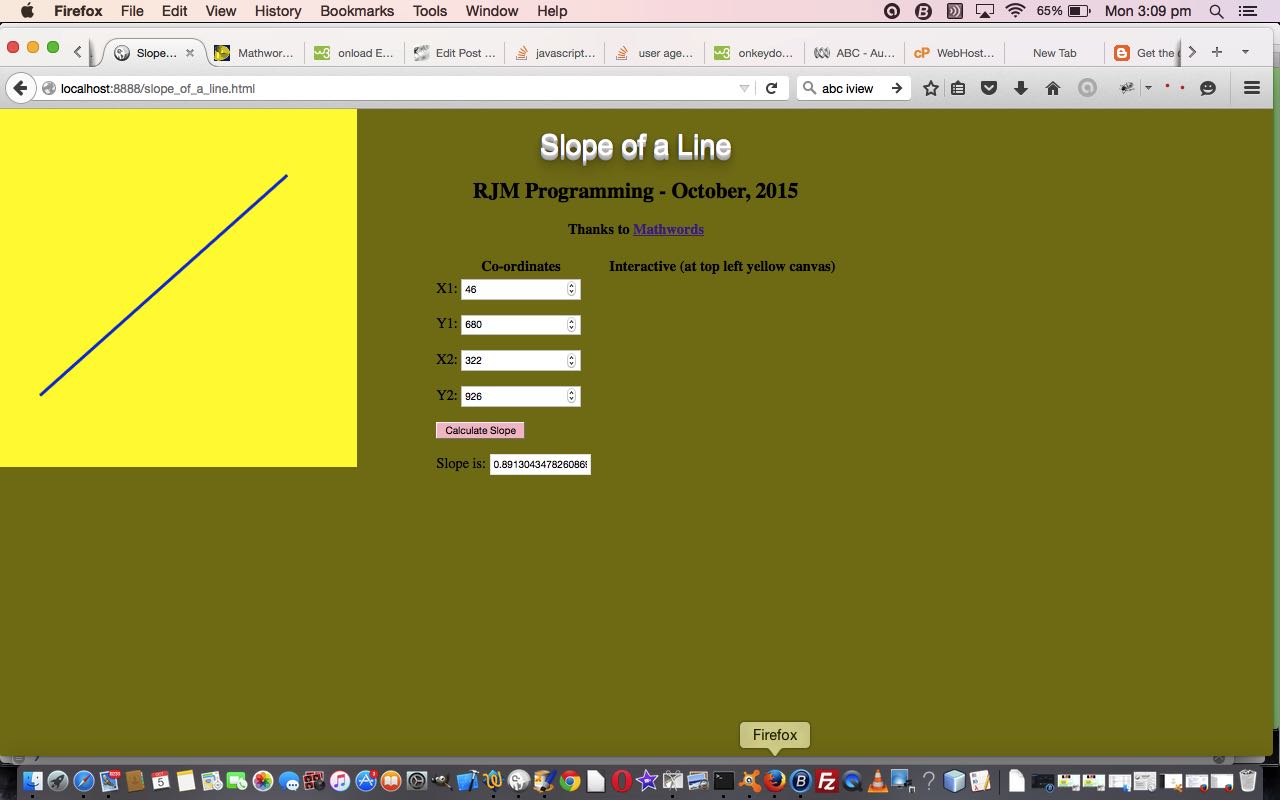Open the Firefox hamburger menu
The image size is (1280, 800).
pyautogui.click(x=1251, y=88)
